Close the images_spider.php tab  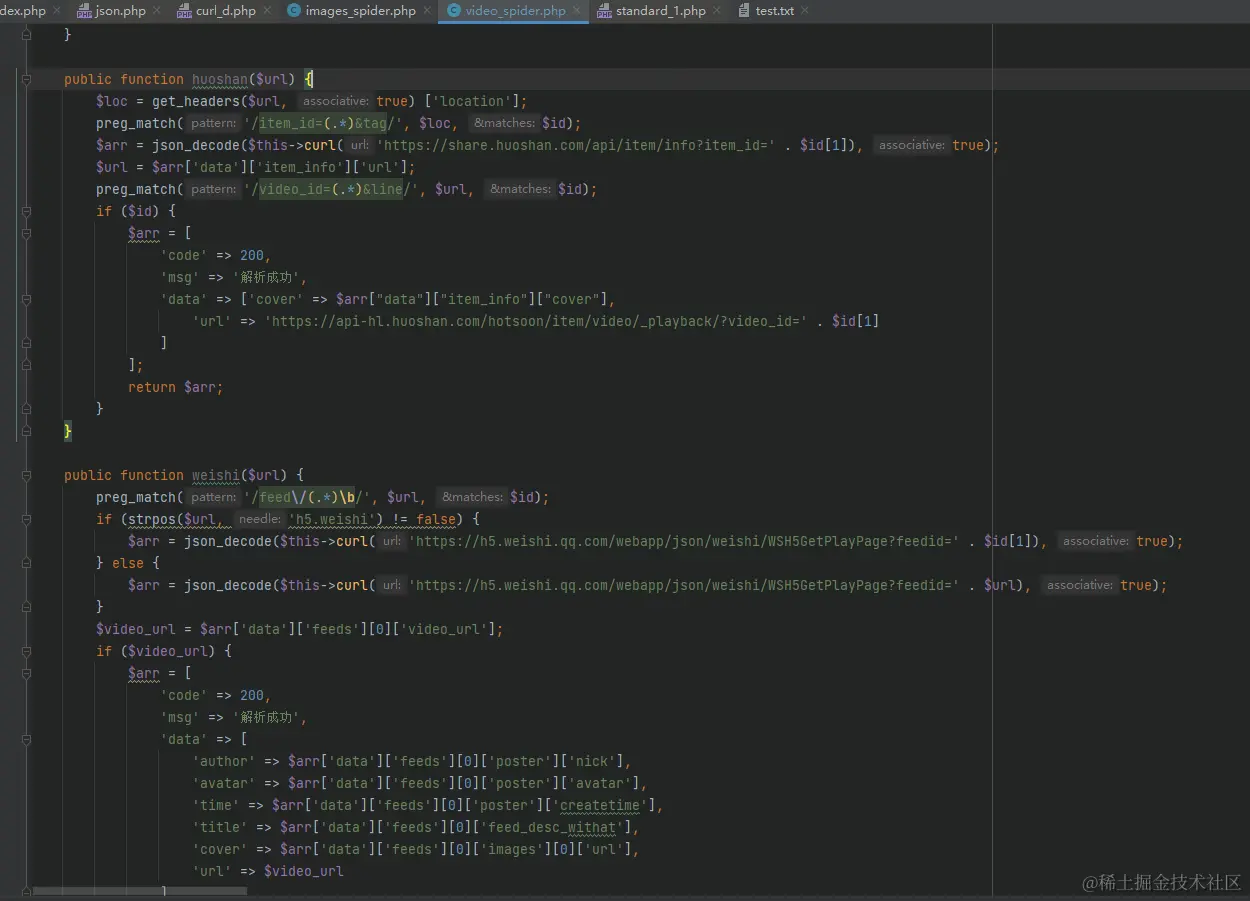426,11
